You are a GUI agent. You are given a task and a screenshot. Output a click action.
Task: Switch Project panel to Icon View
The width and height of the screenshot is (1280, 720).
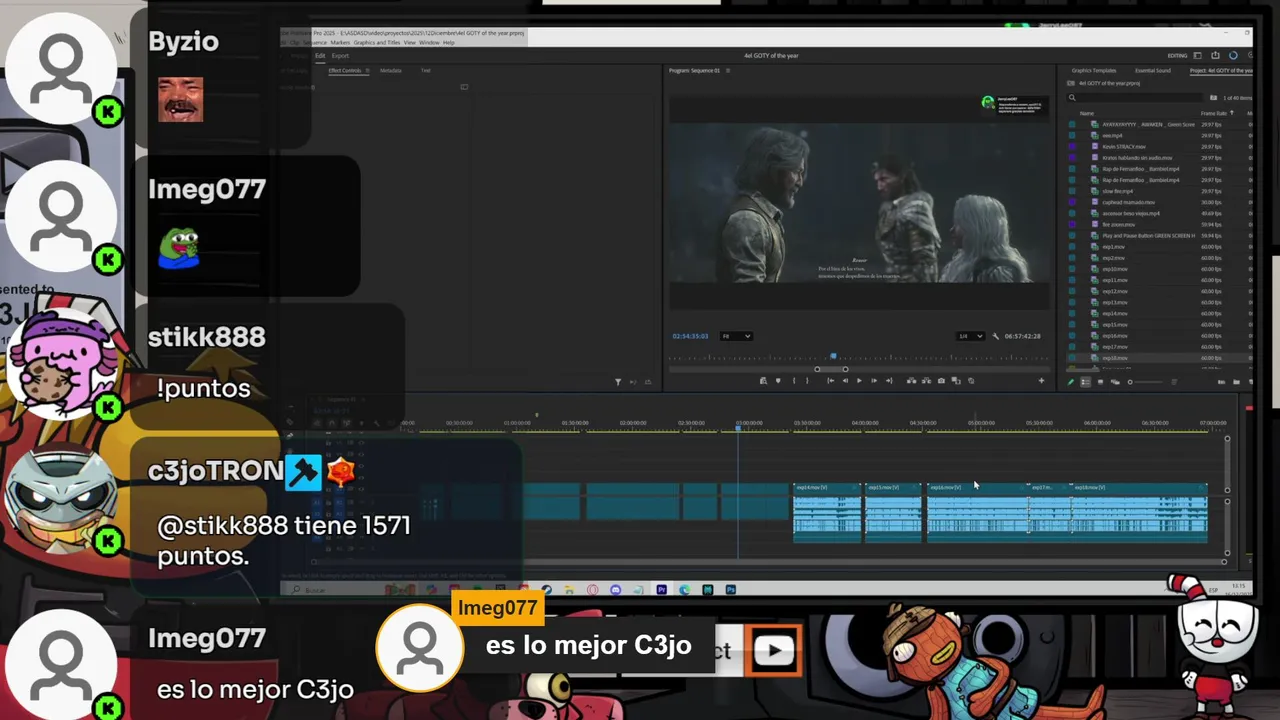pos(1100,382)
